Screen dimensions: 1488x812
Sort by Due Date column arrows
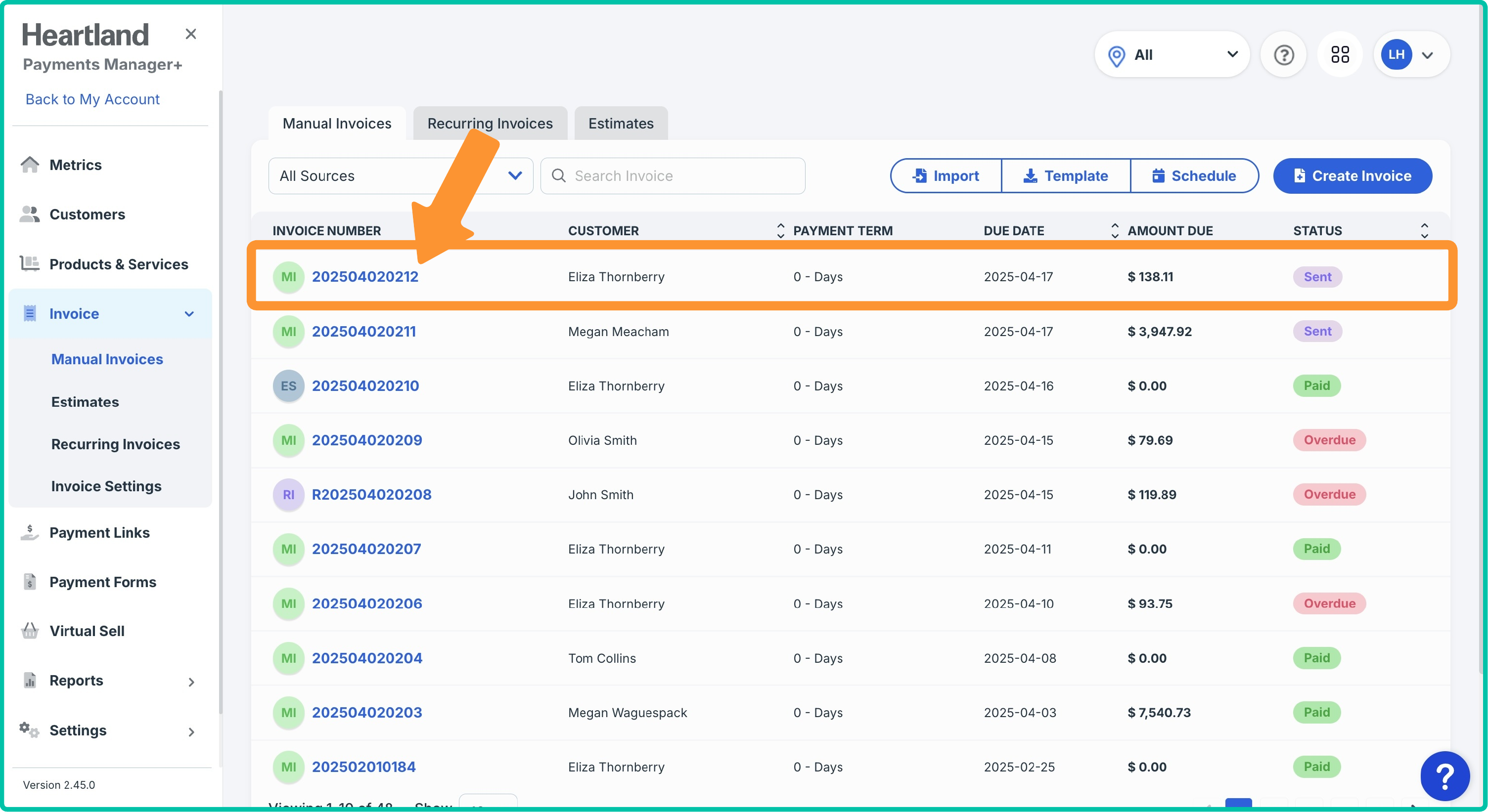(x=1114, y=230)
